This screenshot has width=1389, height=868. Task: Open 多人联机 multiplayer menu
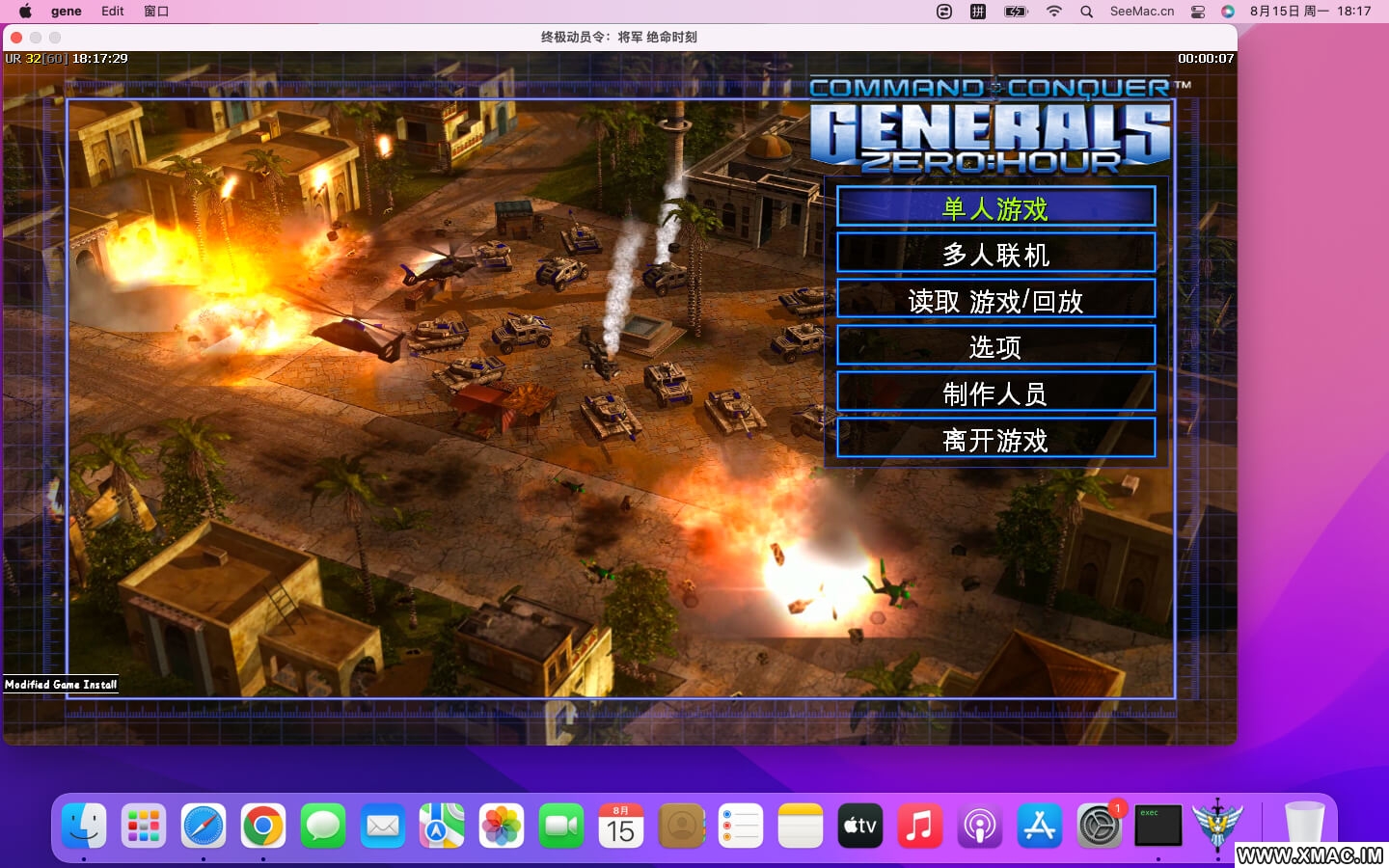click(x=995, y=253)
